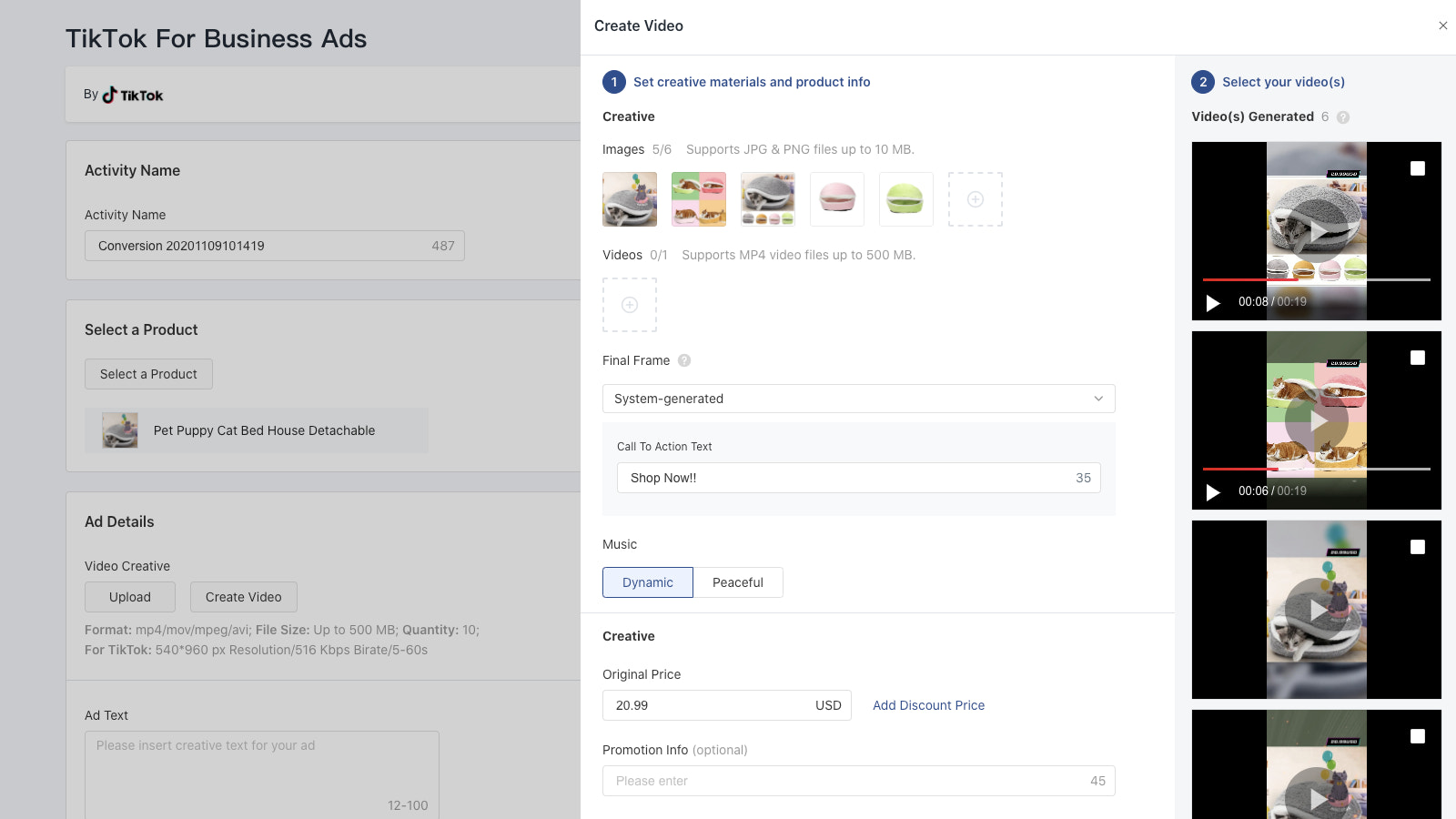The image size is (1456, 819).
Task: Click the add video plus placeholder
Action: click(x=629, y=305)
